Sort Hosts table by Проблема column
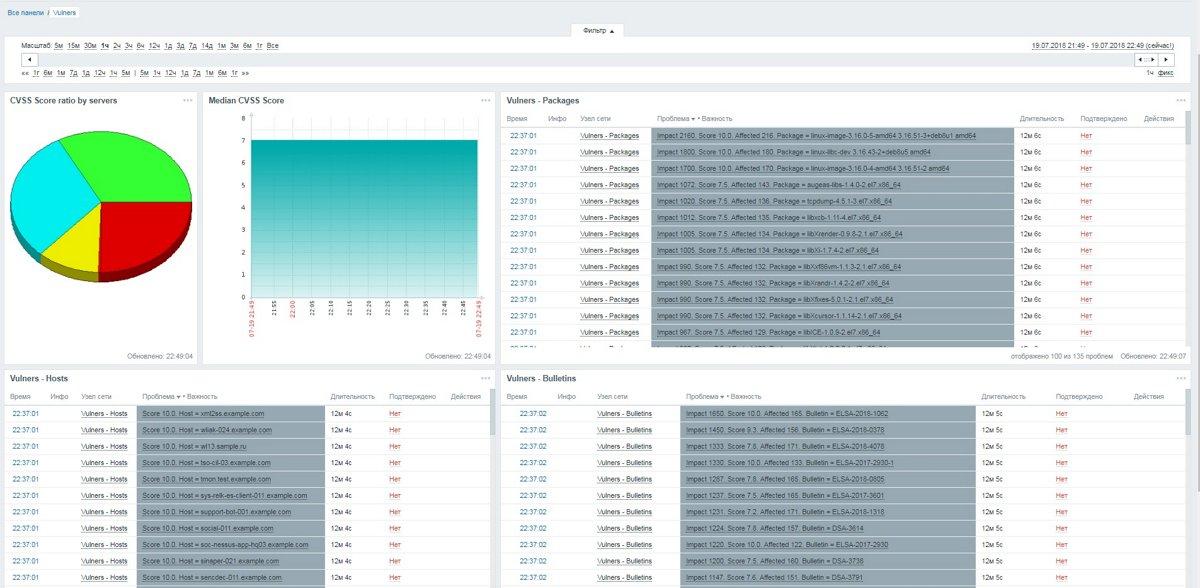1200x588 pixels. pos(159,397)
